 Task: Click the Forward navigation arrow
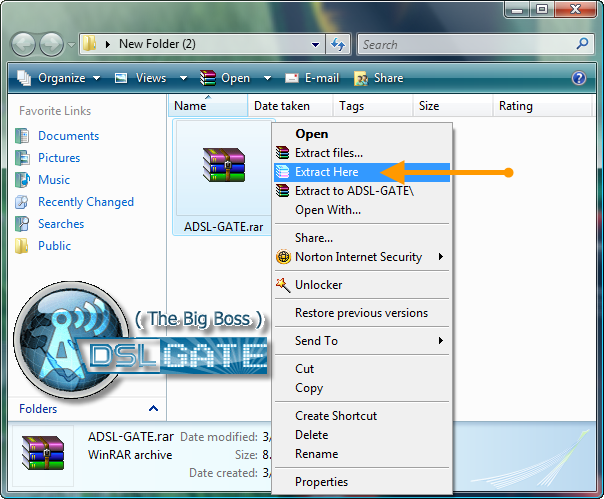pos(51,44)
